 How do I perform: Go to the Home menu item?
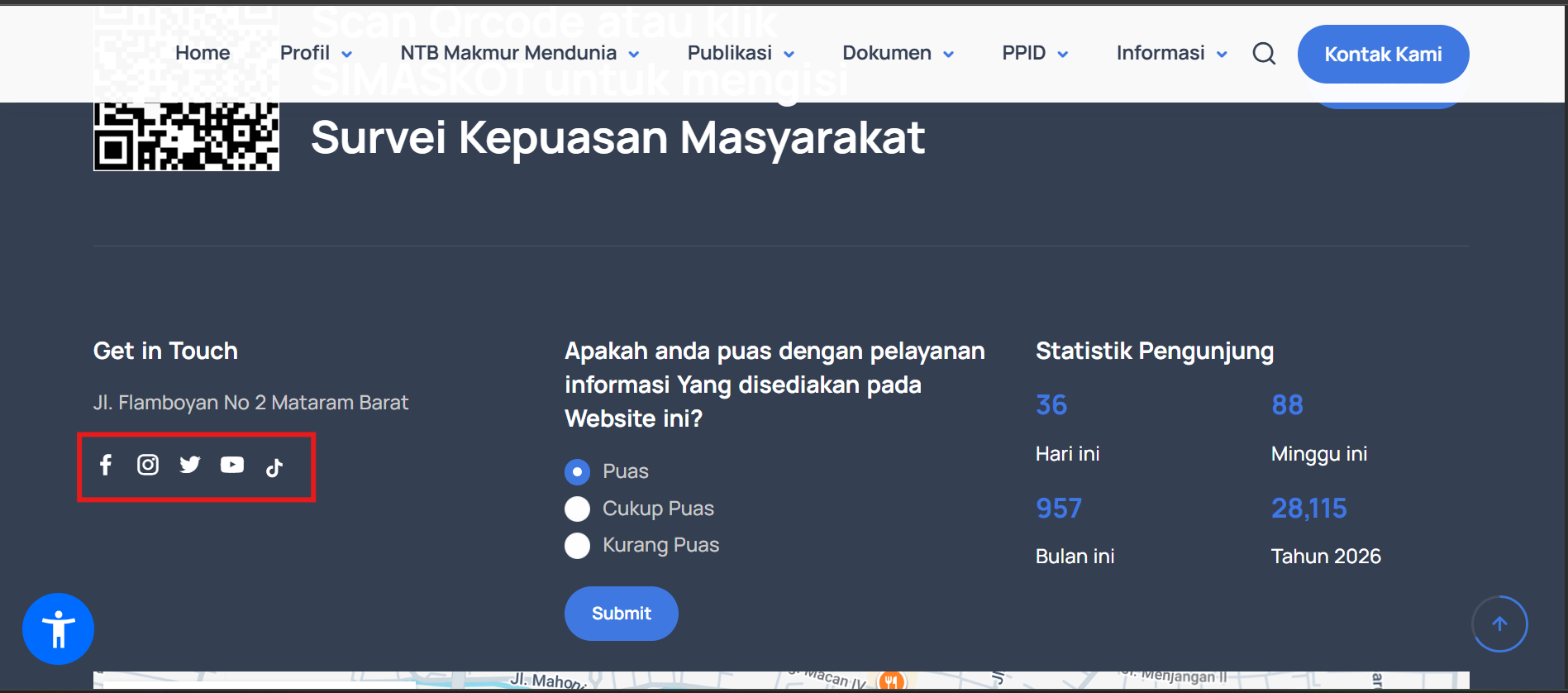tap(203, 53)
